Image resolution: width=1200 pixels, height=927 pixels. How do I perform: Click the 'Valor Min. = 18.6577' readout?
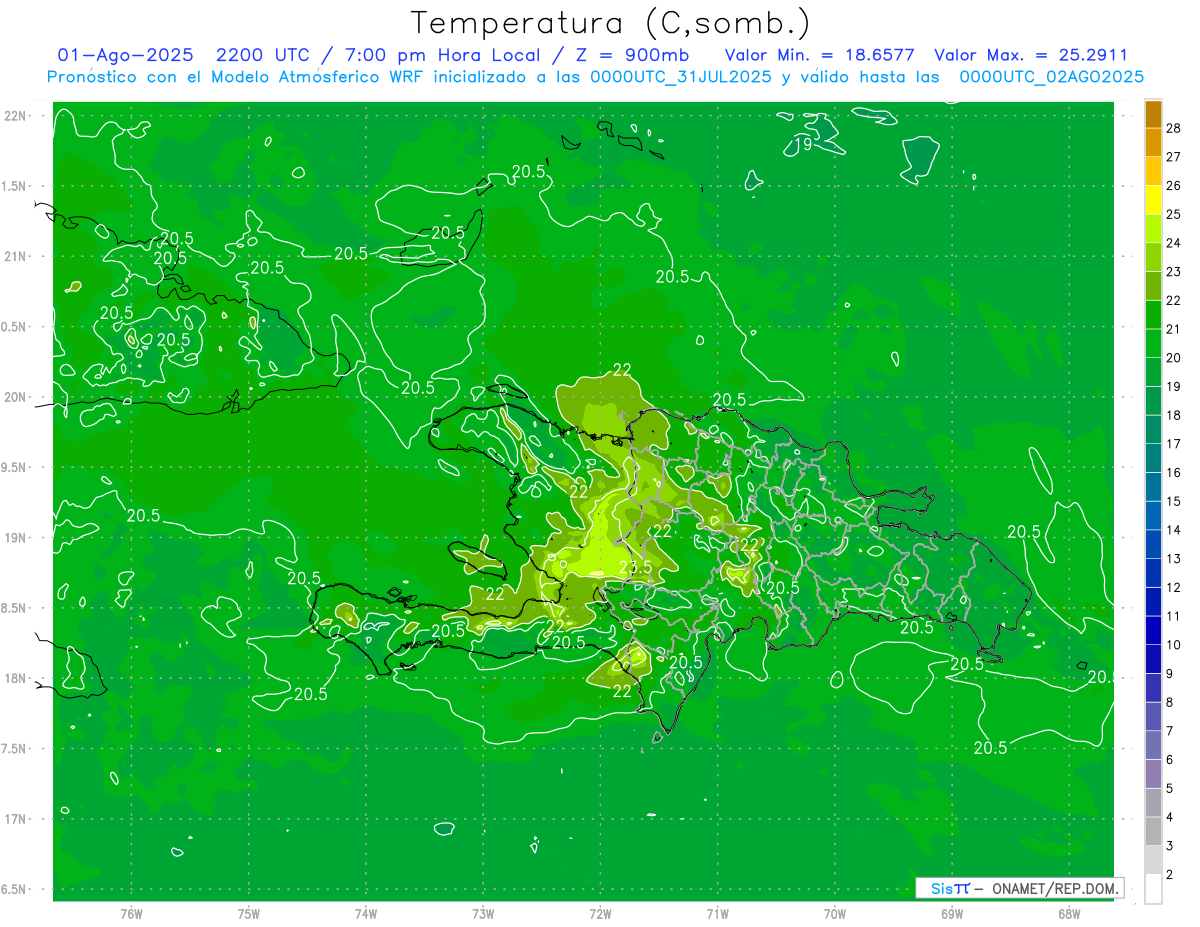click(x=819, y=56)
